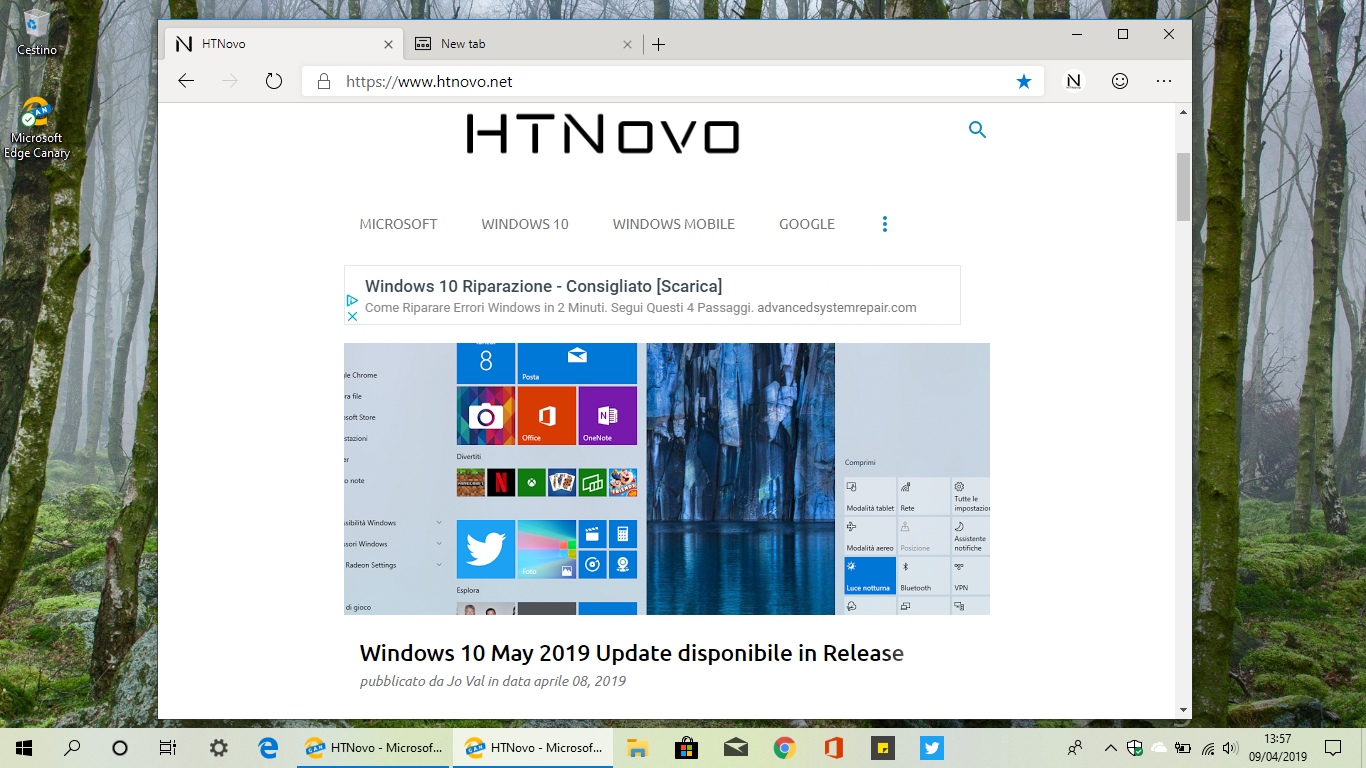Screen dimensions: 1366x768
Task: Open the WINDOWS MOBILE menu section
Action: pos(674,224)
